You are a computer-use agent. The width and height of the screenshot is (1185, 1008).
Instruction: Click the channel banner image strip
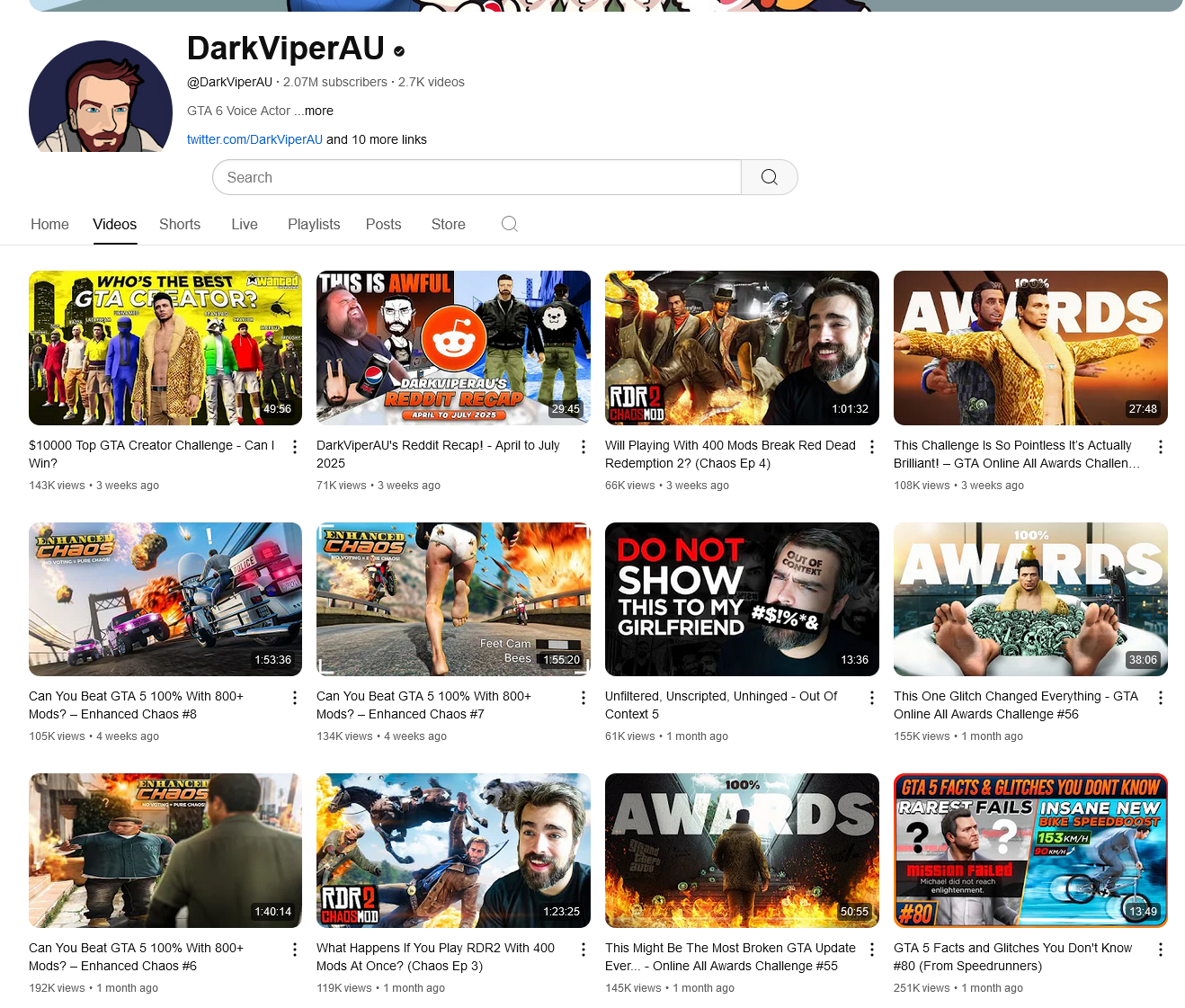point(606,5)
